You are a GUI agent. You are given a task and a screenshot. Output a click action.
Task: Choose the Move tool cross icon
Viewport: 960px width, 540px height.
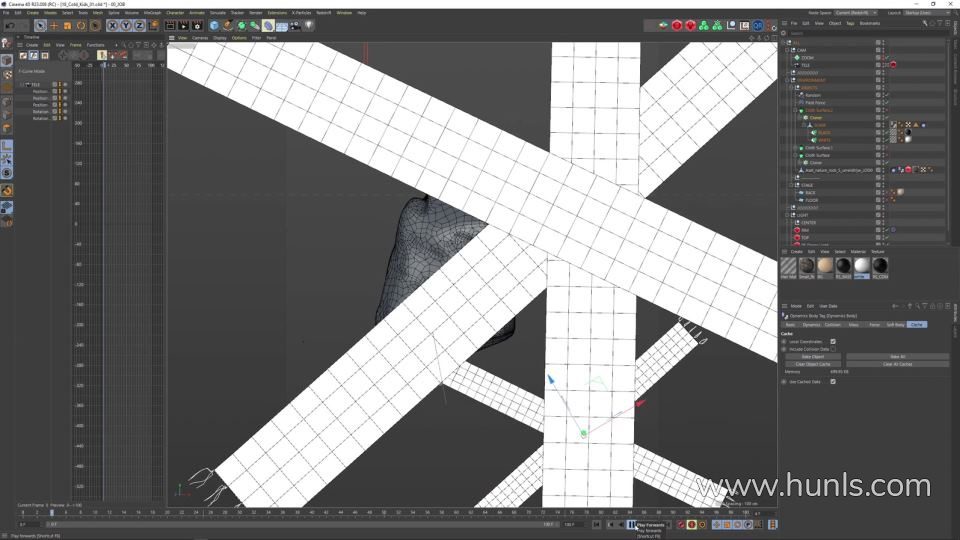coord(54,26)
